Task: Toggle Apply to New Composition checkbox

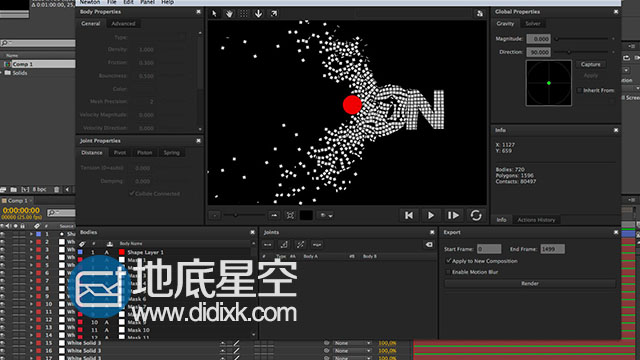Action: coord(448,261)
